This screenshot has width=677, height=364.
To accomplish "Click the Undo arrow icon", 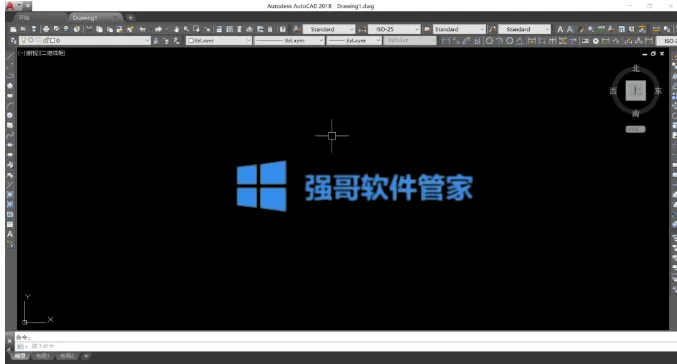I will (x=142, y=29).
